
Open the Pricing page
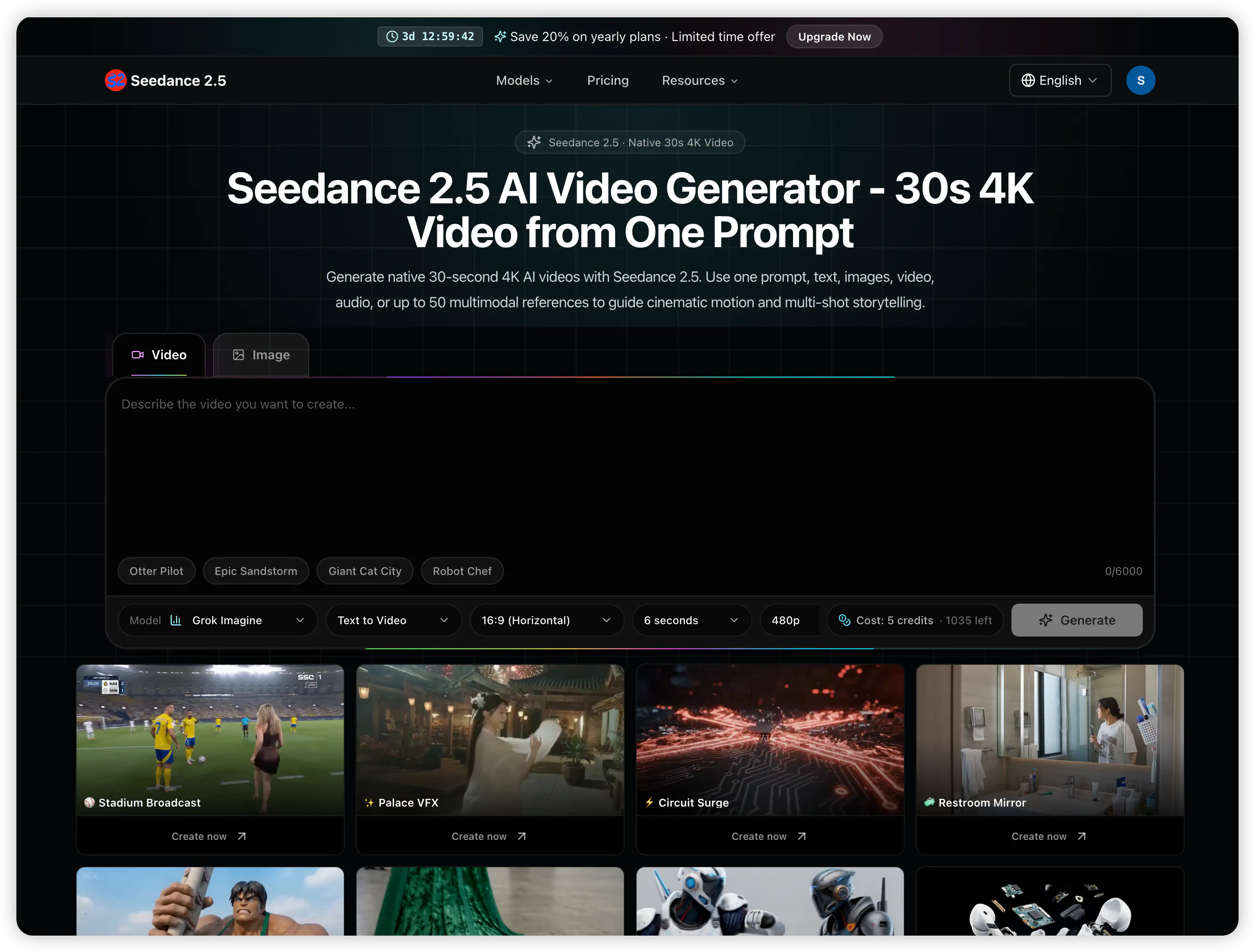[x=607, y=81]
